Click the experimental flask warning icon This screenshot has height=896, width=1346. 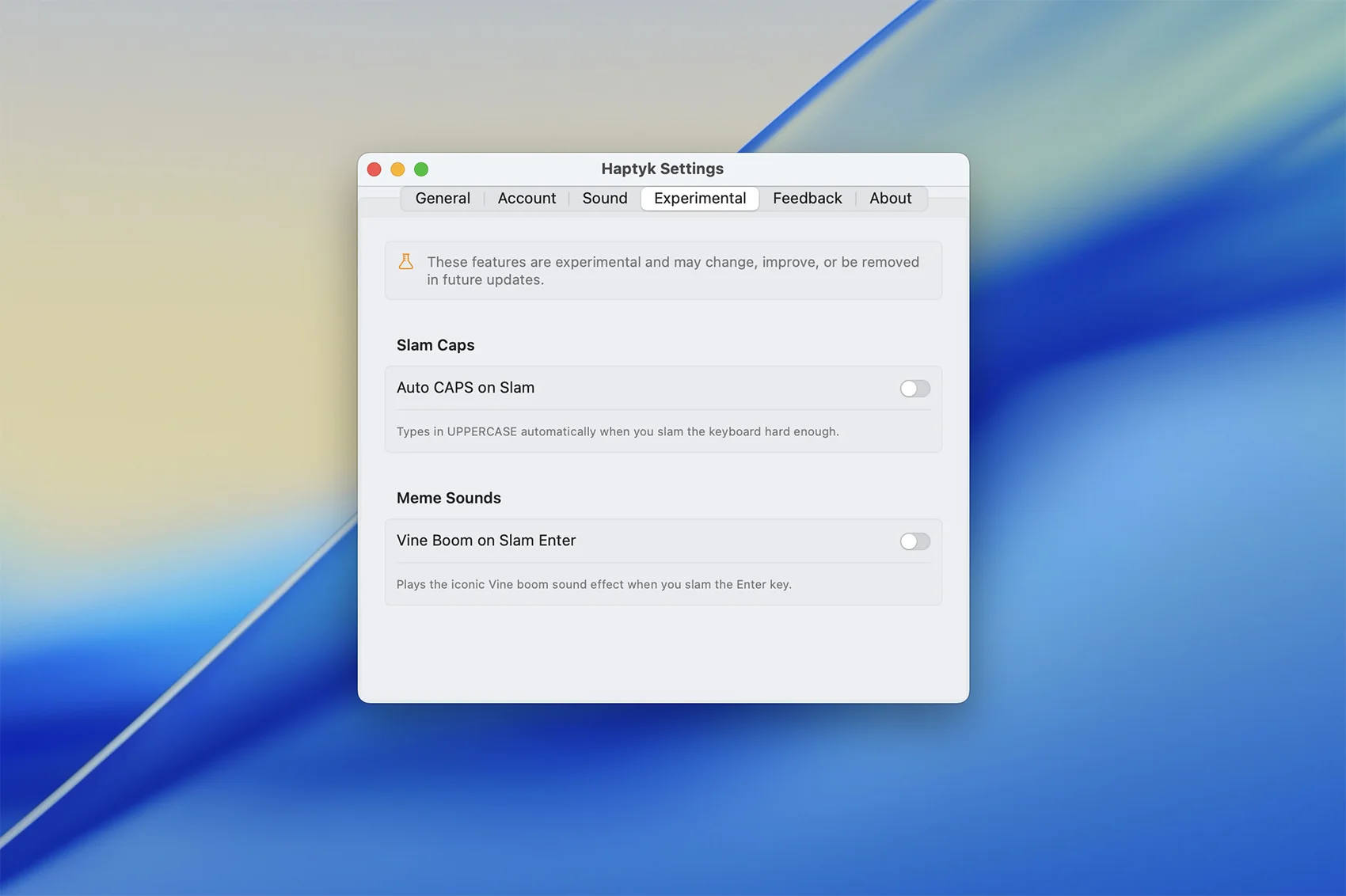405,262
